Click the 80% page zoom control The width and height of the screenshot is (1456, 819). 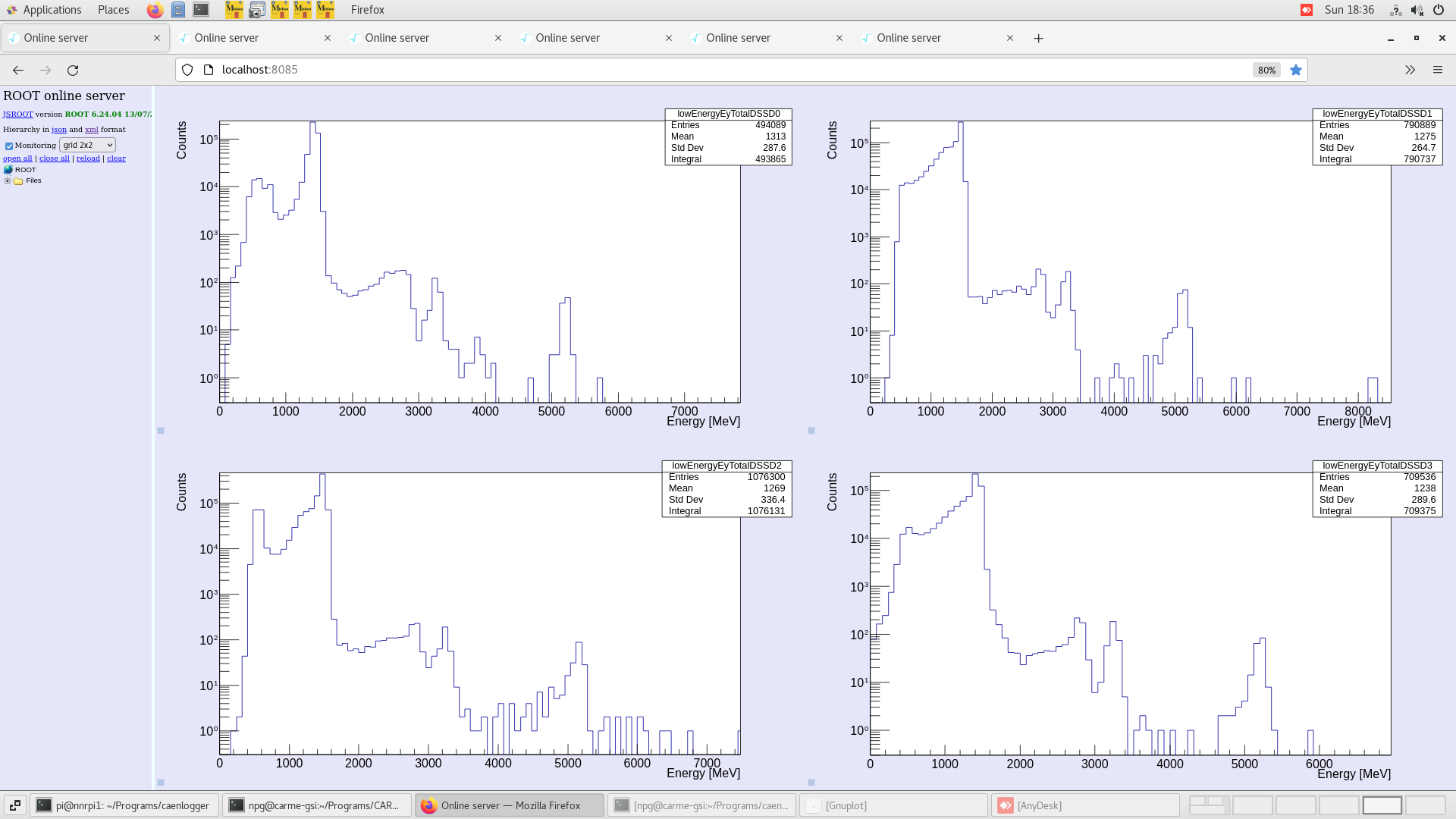(1266, 70)
